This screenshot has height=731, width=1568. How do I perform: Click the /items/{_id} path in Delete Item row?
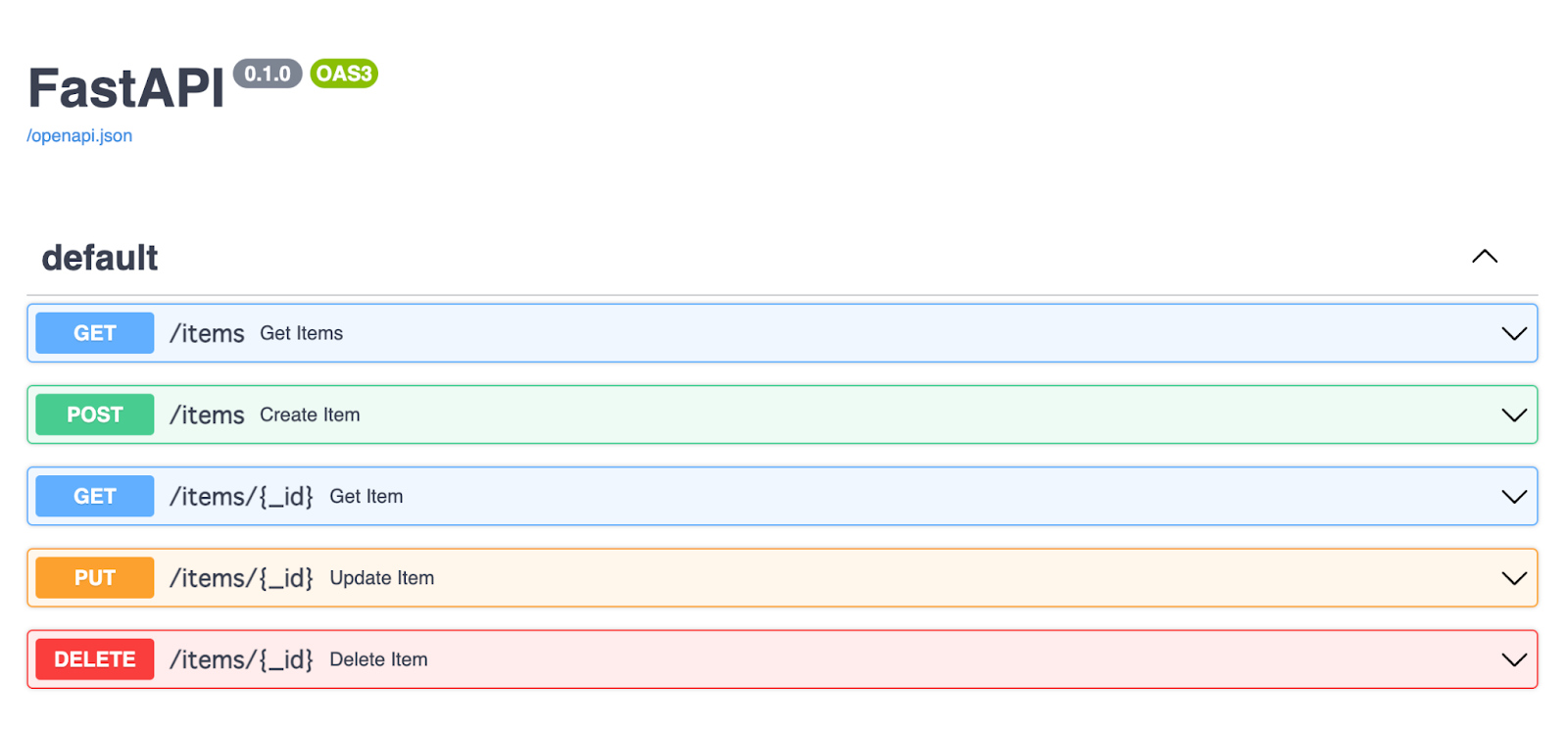tap(241, 659)
